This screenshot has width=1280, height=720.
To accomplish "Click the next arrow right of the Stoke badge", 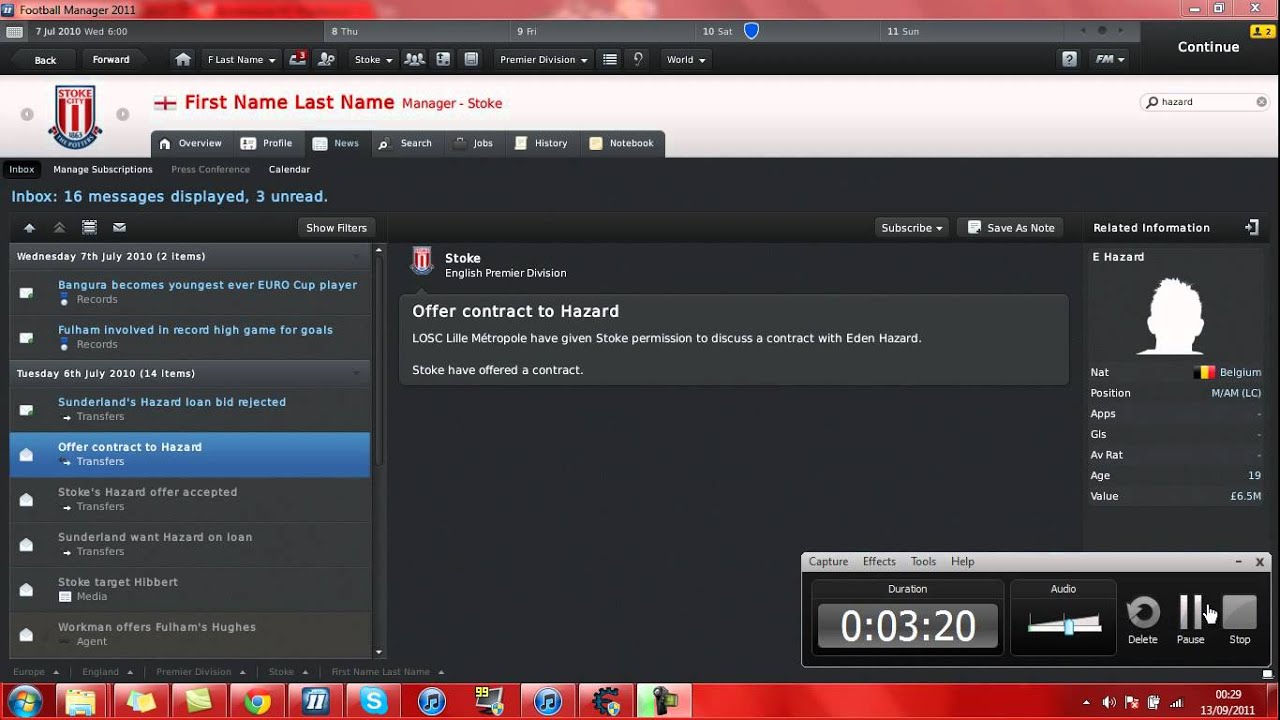I will [123, 114].
